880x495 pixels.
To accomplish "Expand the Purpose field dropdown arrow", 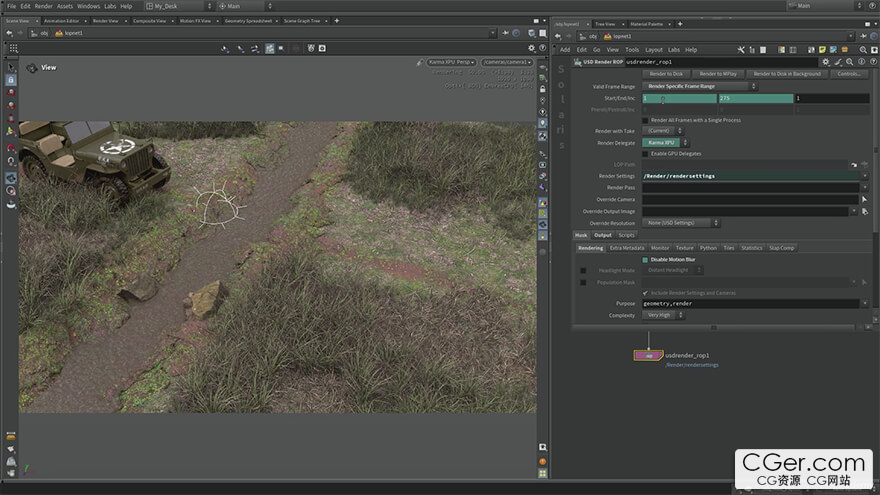I will tap(864, 304).
